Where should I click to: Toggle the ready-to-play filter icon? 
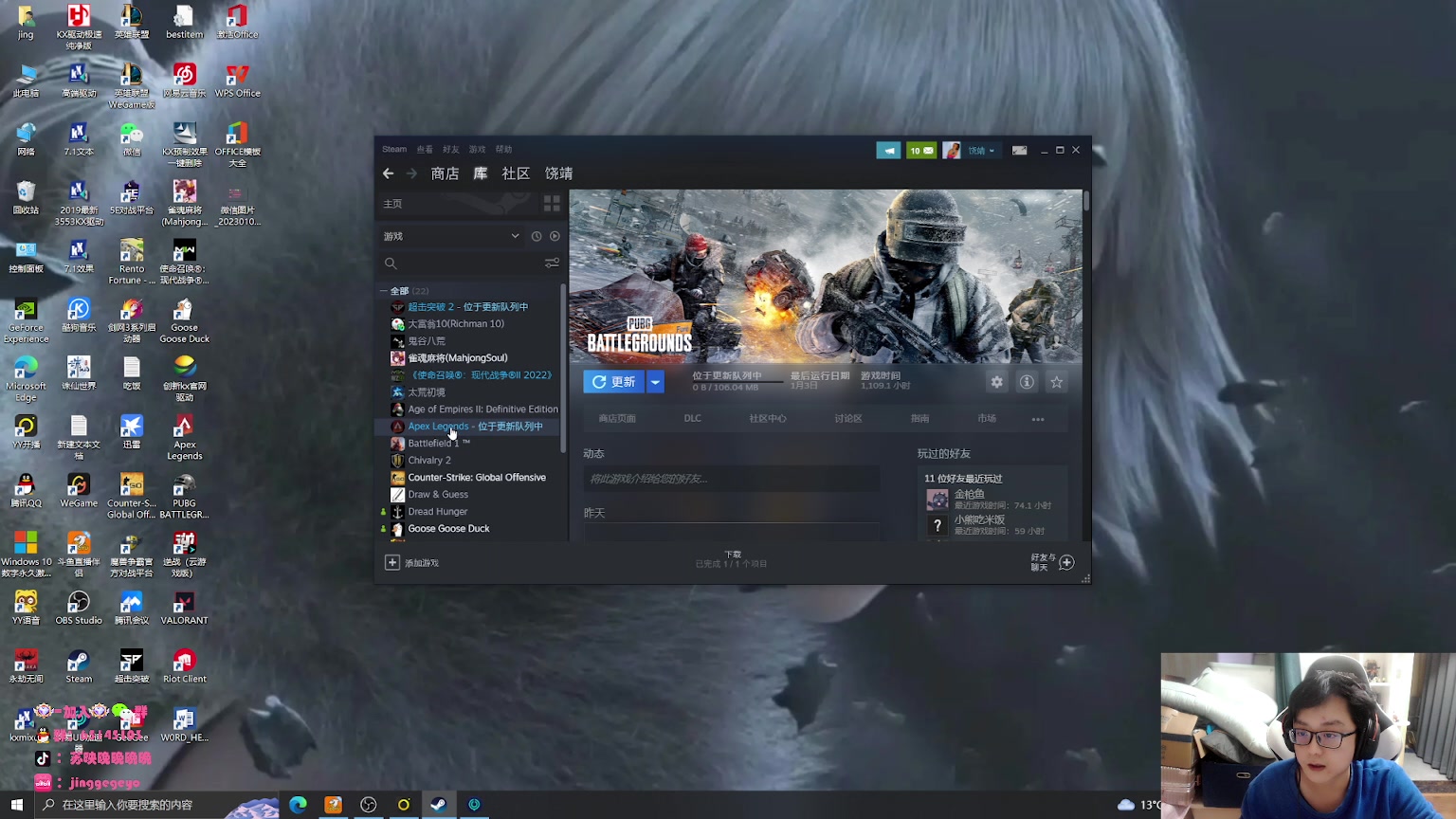tap(555, 236)
